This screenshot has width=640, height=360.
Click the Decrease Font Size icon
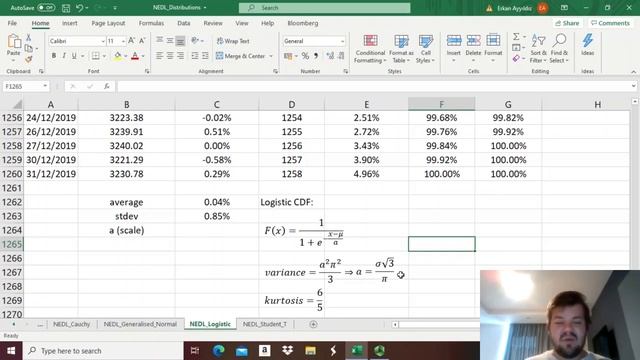click(x=142, y=41)
